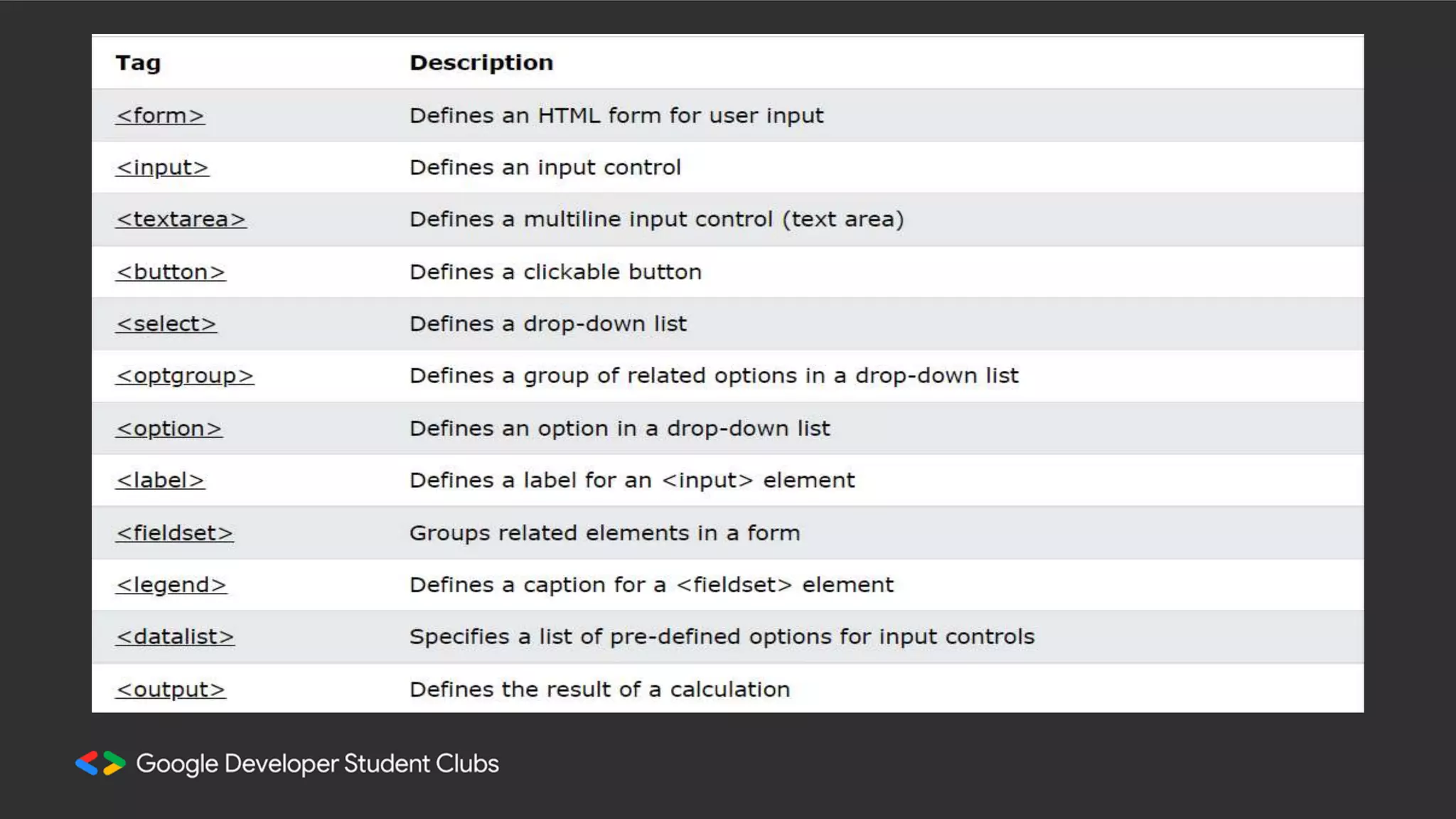The width and height of the screenshot is (1456, 819).
Task: Click 'Defines a drop-down list' description
Action: tap(548, 324)
